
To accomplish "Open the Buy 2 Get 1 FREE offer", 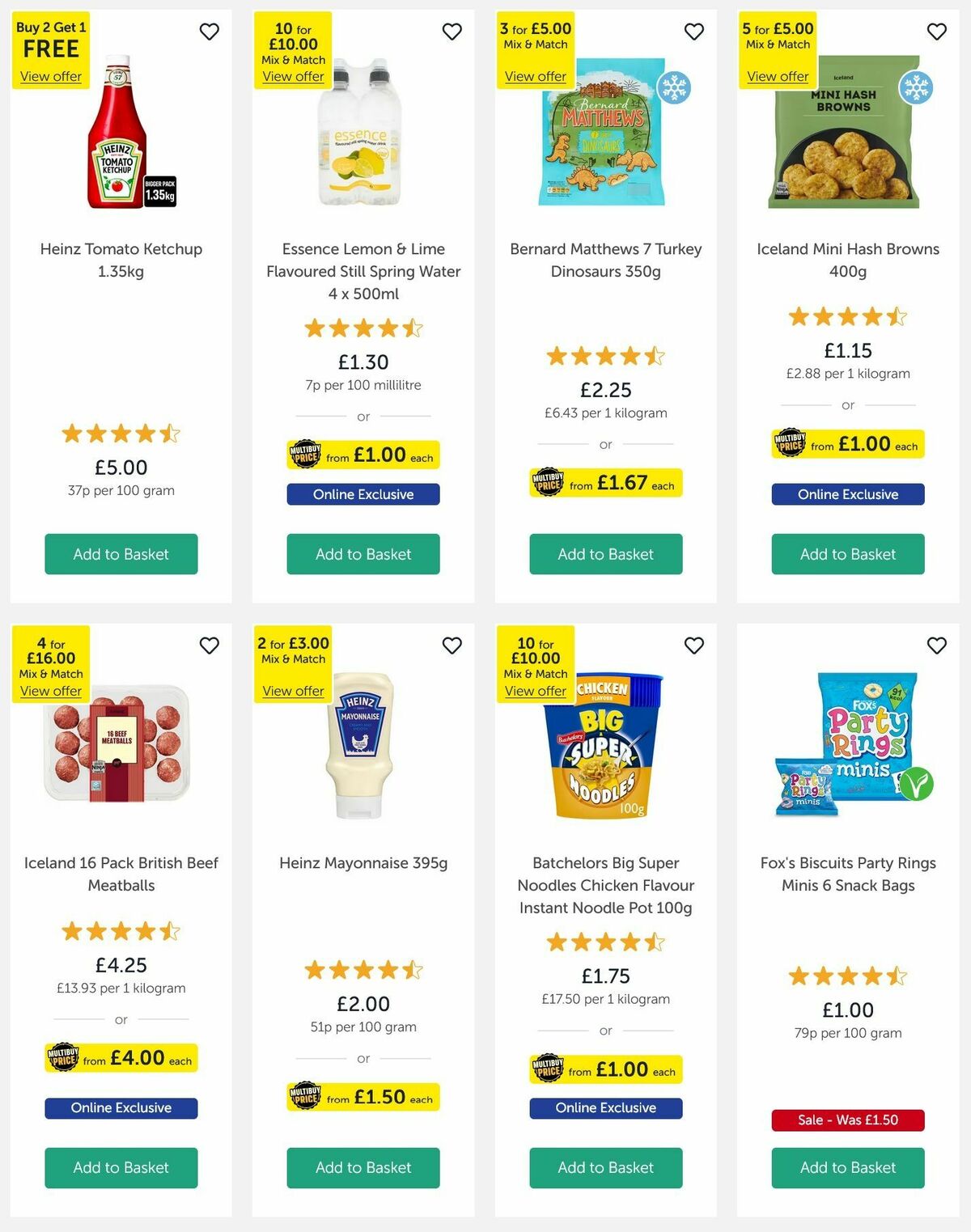I will [49, 76].
